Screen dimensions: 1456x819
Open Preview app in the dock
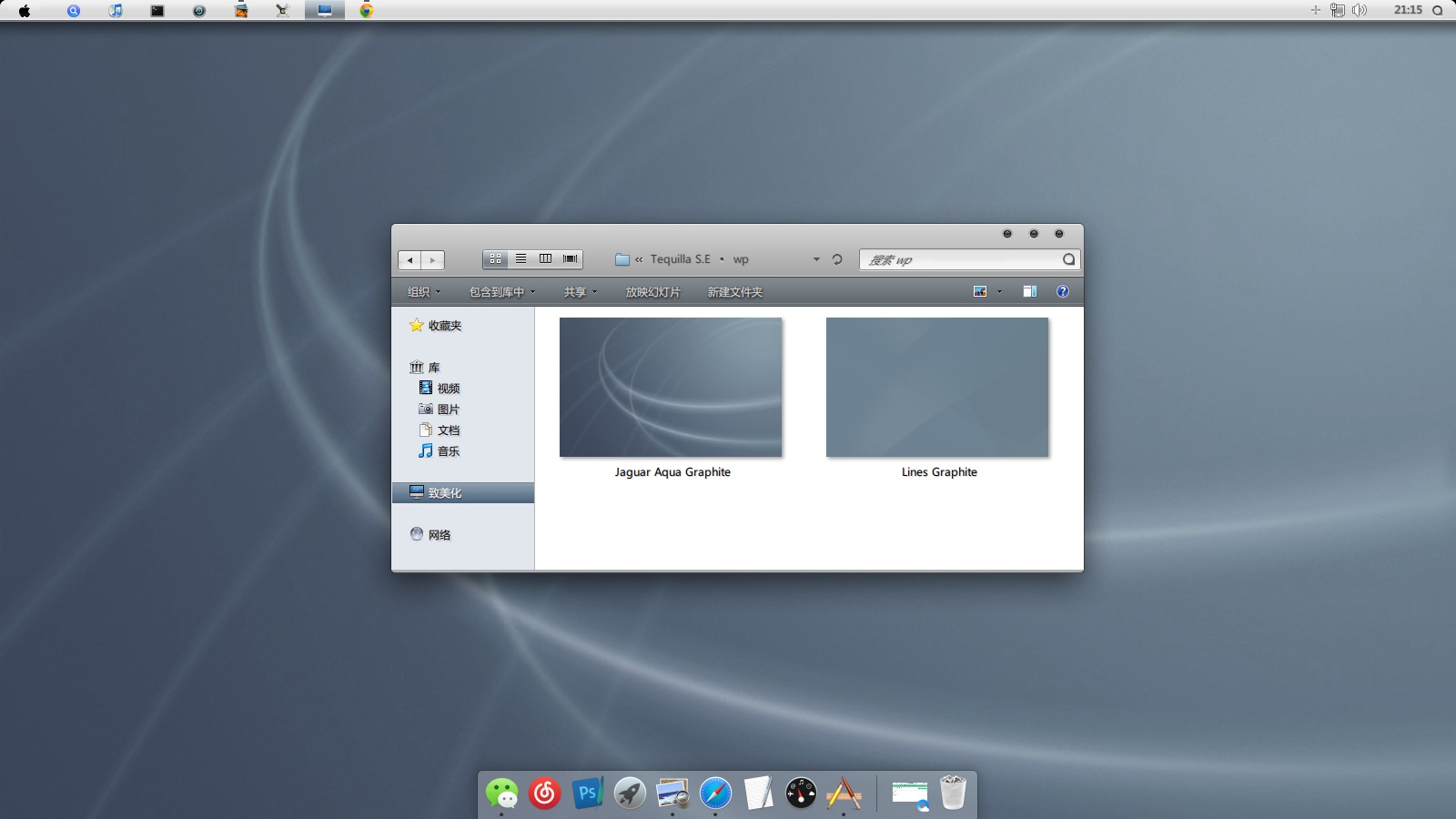tap(672, 794)
